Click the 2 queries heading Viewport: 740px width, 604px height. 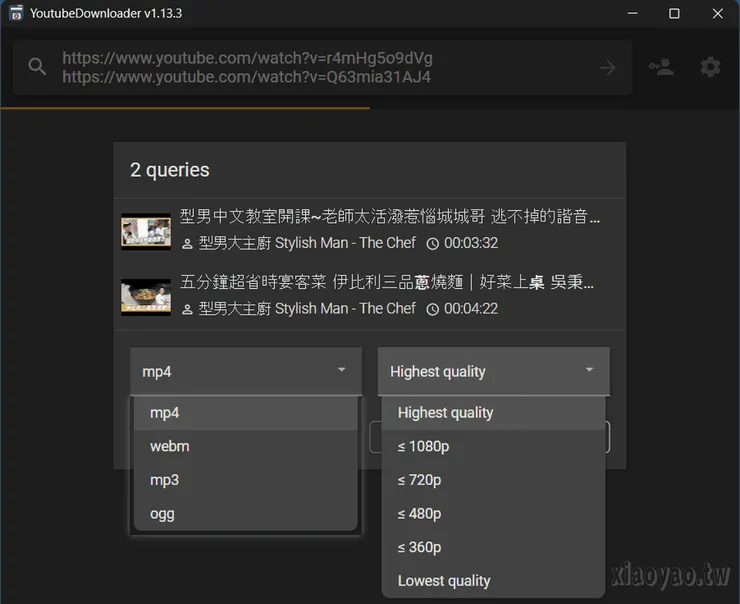point(169,170)
